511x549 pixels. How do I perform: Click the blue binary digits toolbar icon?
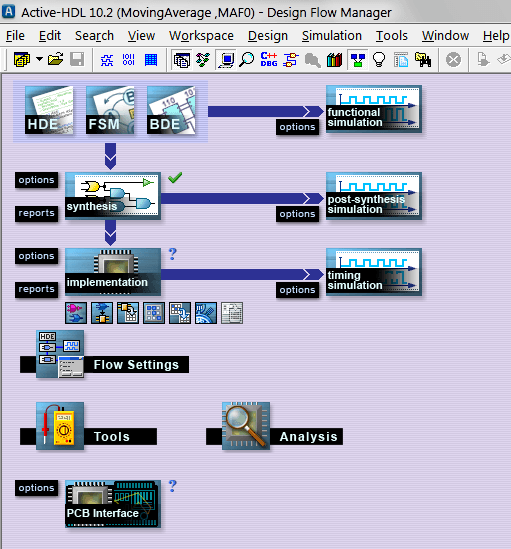129,60
